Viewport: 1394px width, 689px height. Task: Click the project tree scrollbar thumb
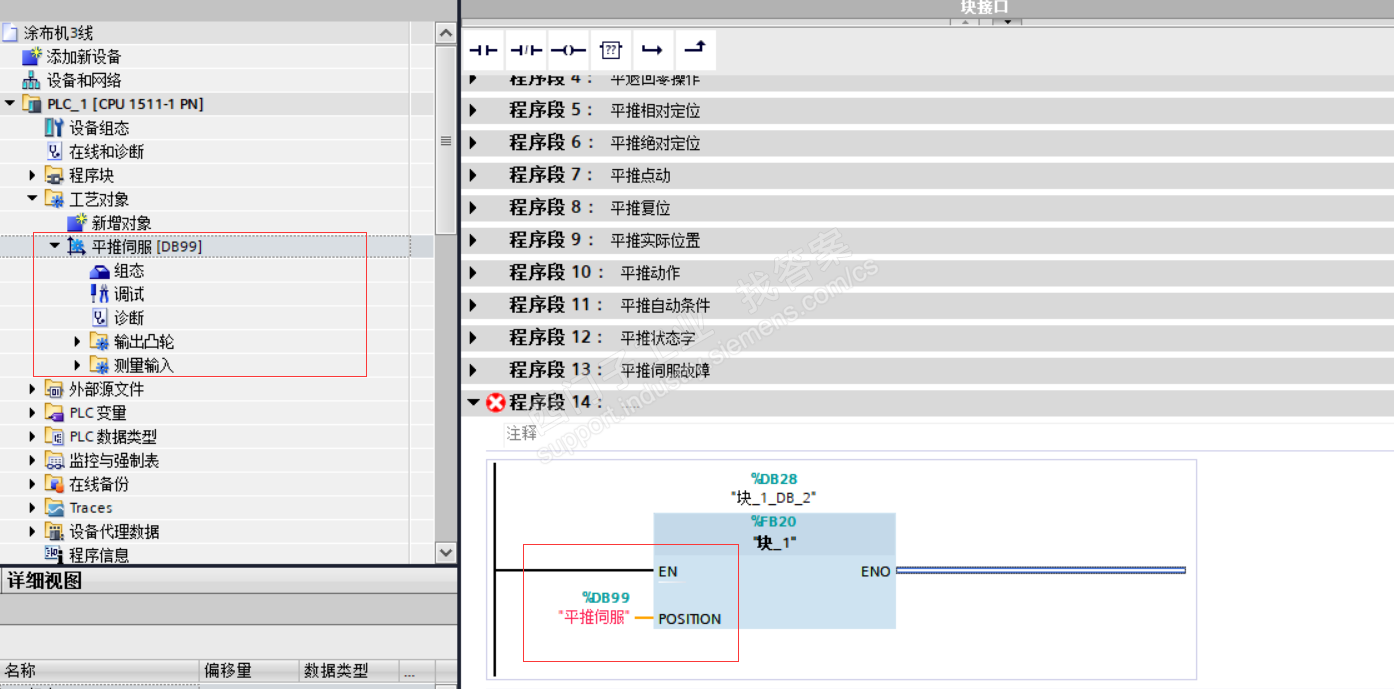446,141
